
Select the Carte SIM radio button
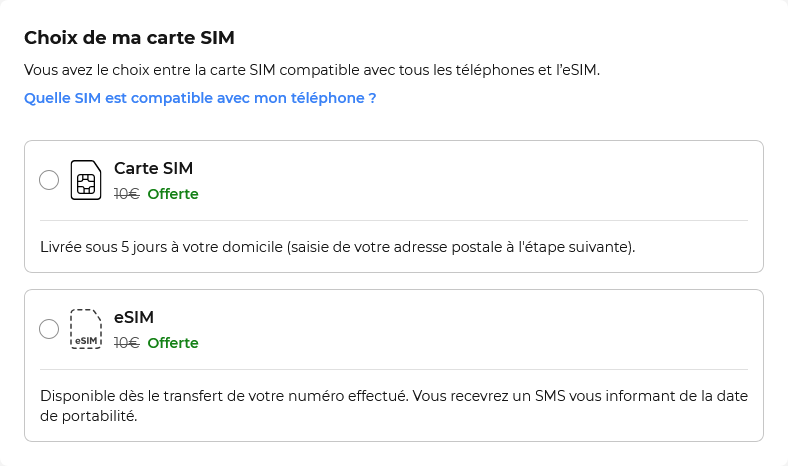point(49,180)
